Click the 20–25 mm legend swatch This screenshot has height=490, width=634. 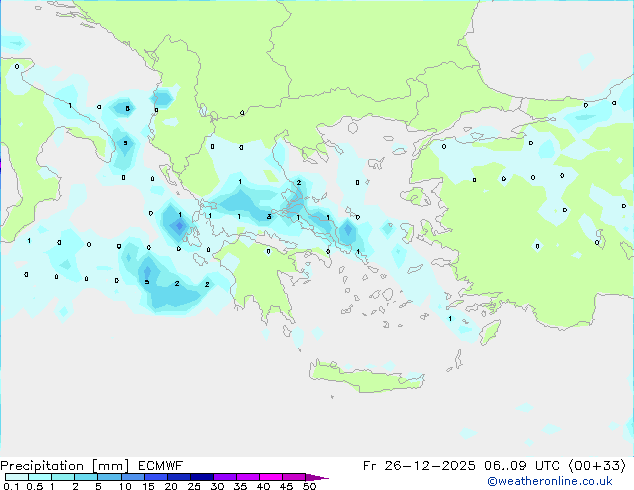click(178, 477)
